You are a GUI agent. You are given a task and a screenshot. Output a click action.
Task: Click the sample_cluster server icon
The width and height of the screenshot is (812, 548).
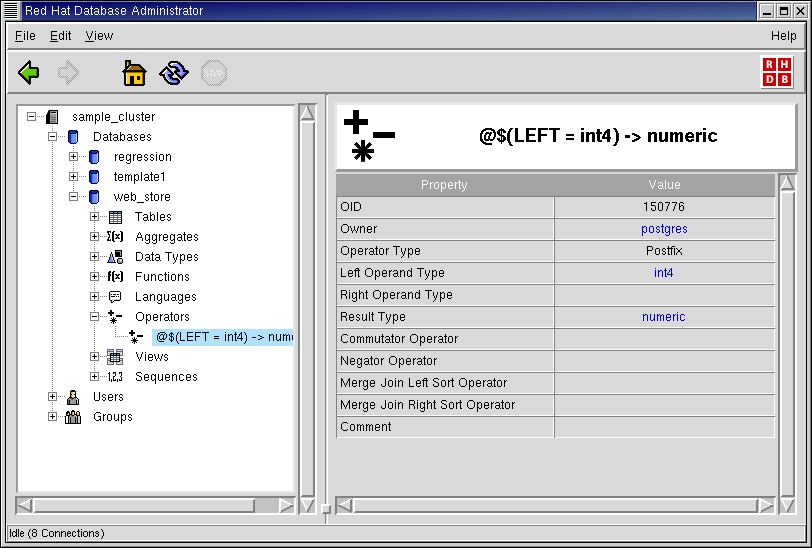tap(52, 117)
